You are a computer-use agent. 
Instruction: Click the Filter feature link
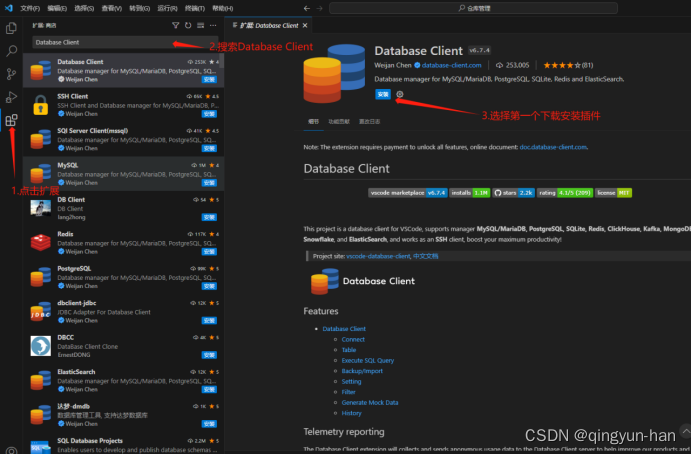(x=348, y=392)
